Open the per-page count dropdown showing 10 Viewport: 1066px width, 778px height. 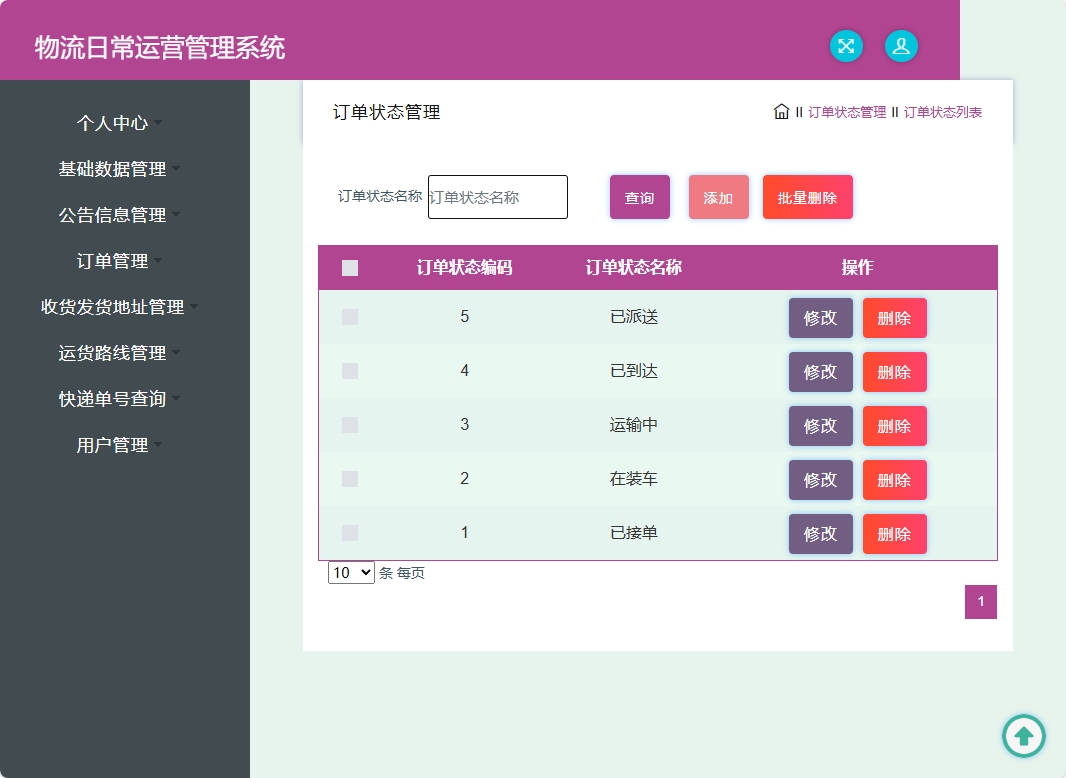tap(350, 572)
